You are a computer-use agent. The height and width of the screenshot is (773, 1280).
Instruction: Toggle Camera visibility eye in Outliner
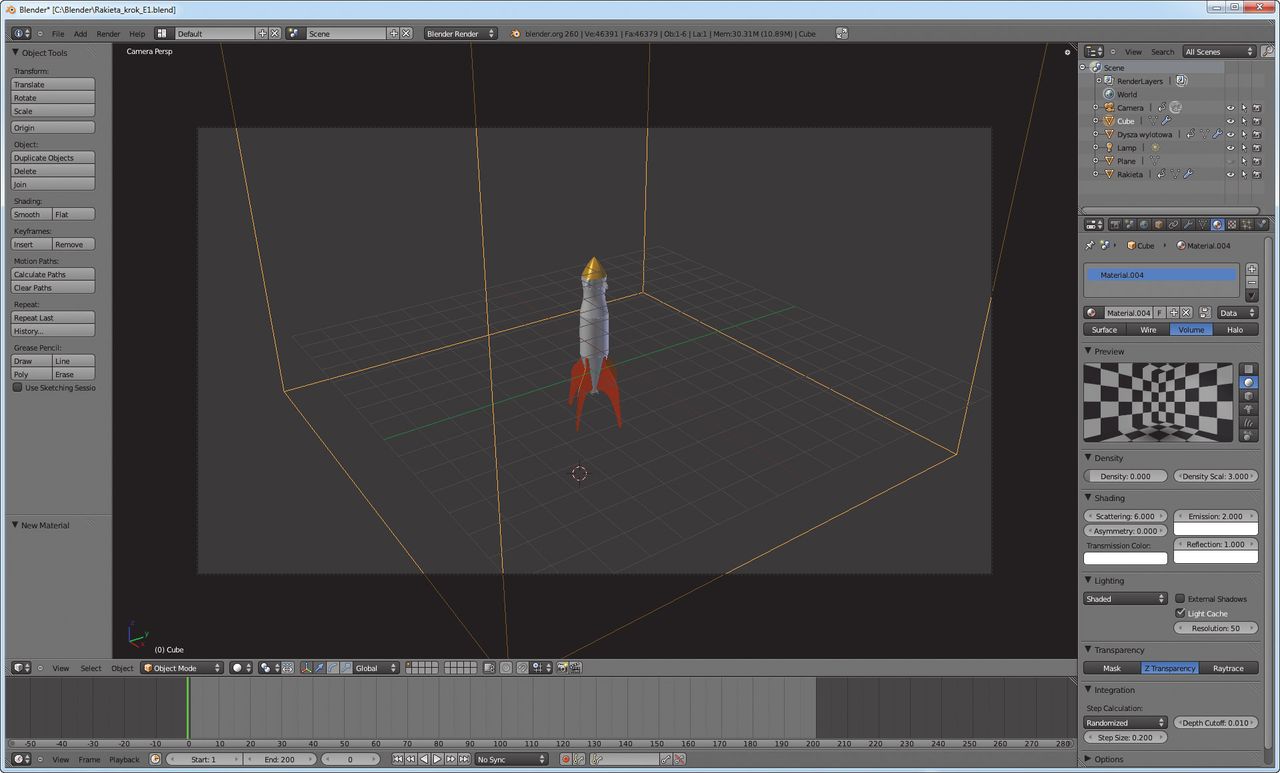point(1230,107)
